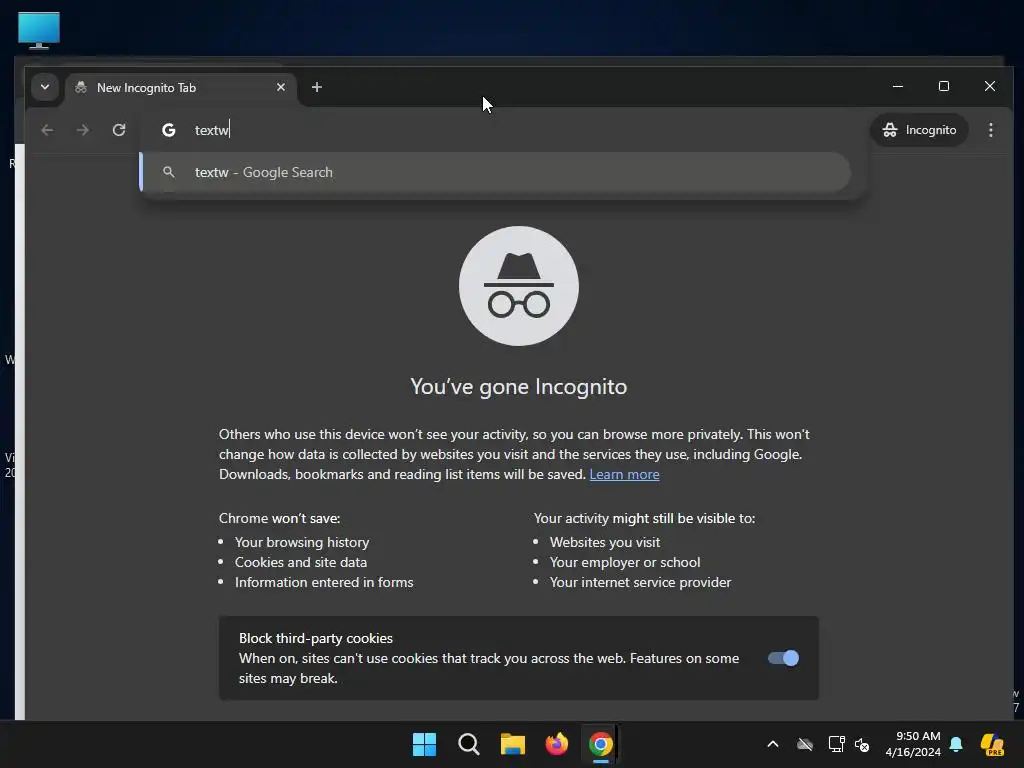Open the notification bell

[x=956, y=744]
